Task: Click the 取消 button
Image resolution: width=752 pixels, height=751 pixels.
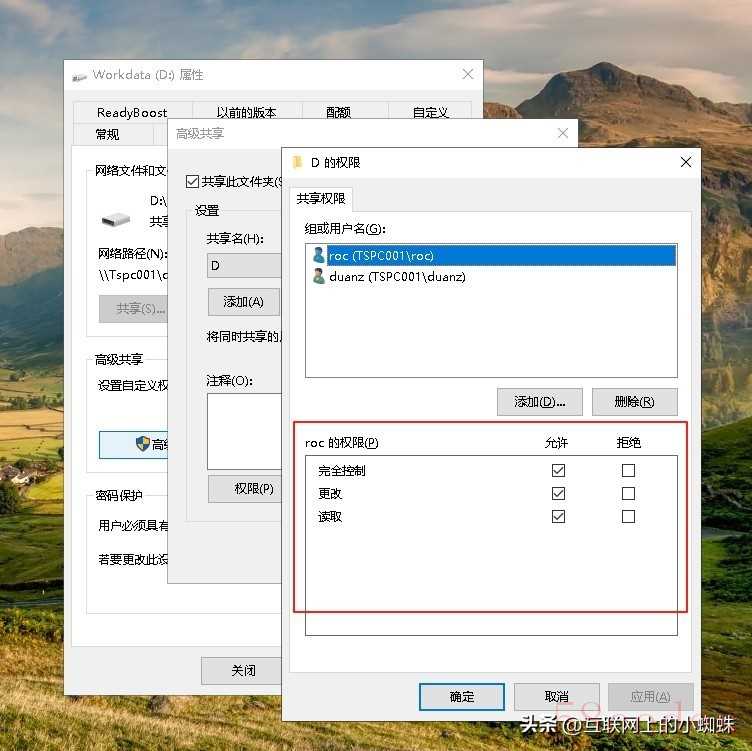Action: (x=556, y=696)
